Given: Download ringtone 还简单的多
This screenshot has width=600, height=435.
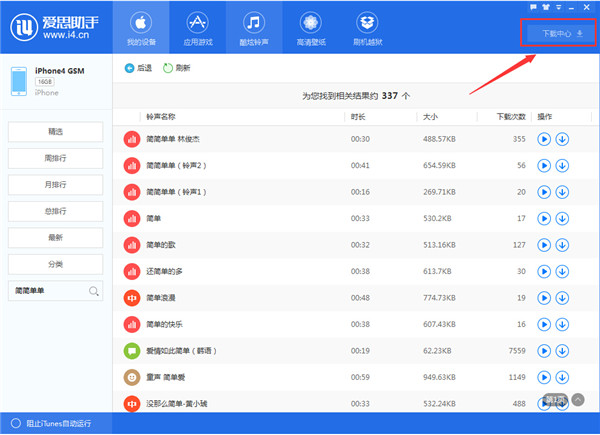Looking at the screenshot, I should click(562, 271).
